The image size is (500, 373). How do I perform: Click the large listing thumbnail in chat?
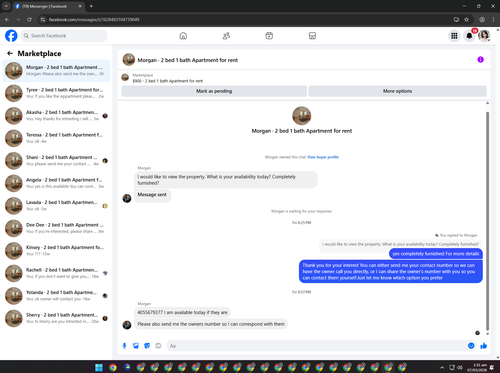pyautogui.click(x=302, y=116)
